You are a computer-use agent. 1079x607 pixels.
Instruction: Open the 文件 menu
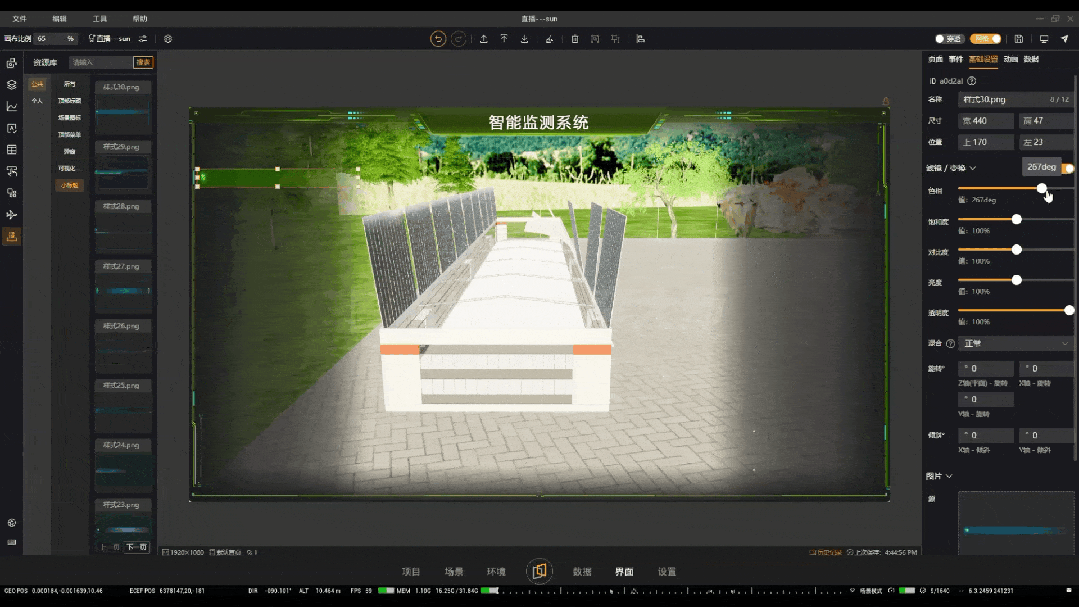tap(19, 19)
